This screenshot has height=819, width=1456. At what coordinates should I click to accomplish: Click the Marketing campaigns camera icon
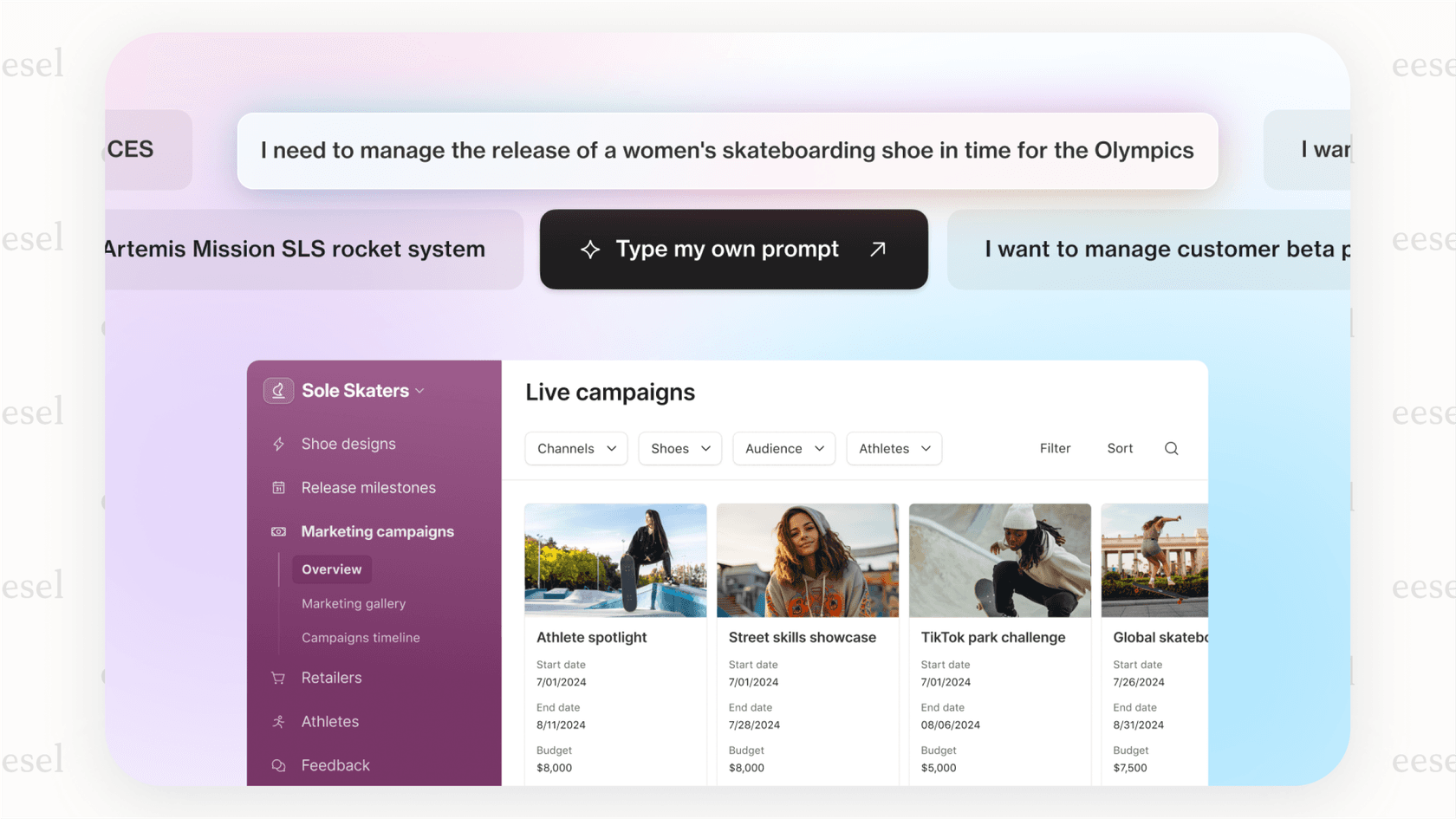[x=278, y=531]
